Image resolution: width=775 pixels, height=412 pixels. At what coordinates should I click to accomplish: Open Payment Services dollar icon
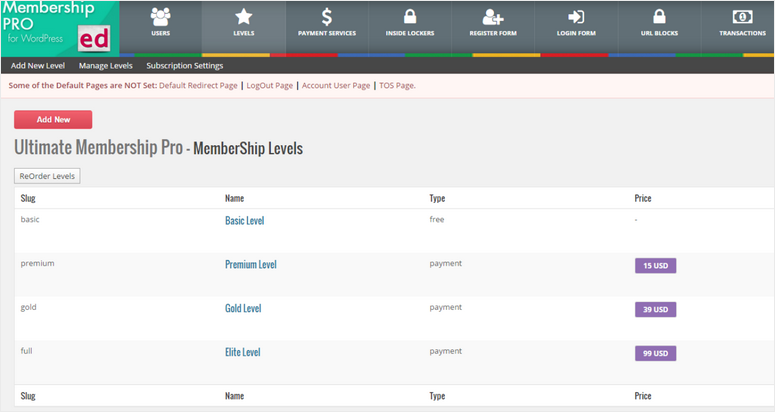click(x=327, y=17)
